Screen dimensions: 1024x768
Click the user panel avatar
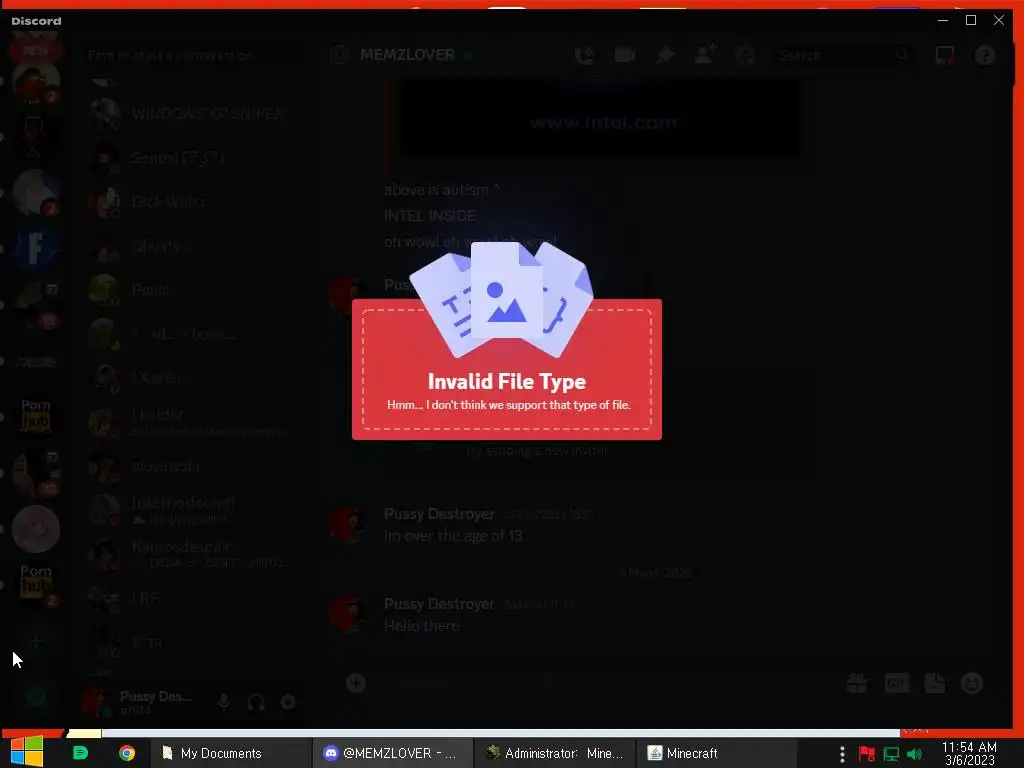pyautogui.click(x=95, y=702)
